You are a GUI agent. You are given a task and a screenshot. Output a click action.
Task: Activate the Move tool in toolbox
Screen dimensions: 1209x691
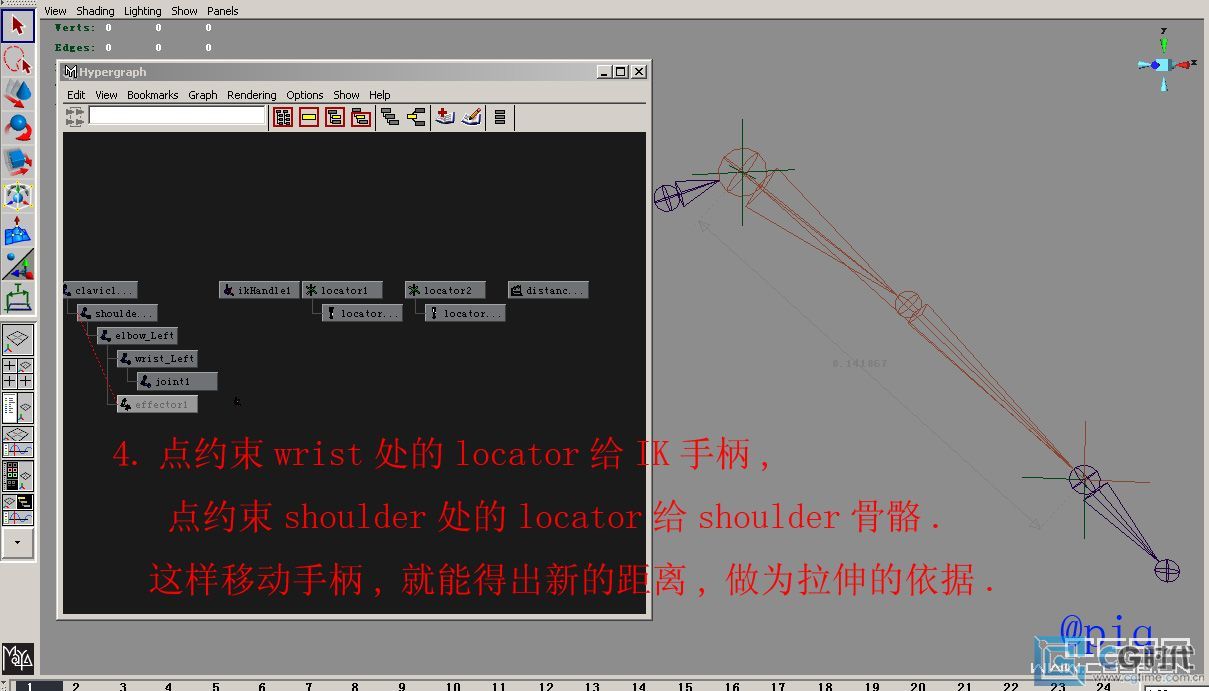18,94
